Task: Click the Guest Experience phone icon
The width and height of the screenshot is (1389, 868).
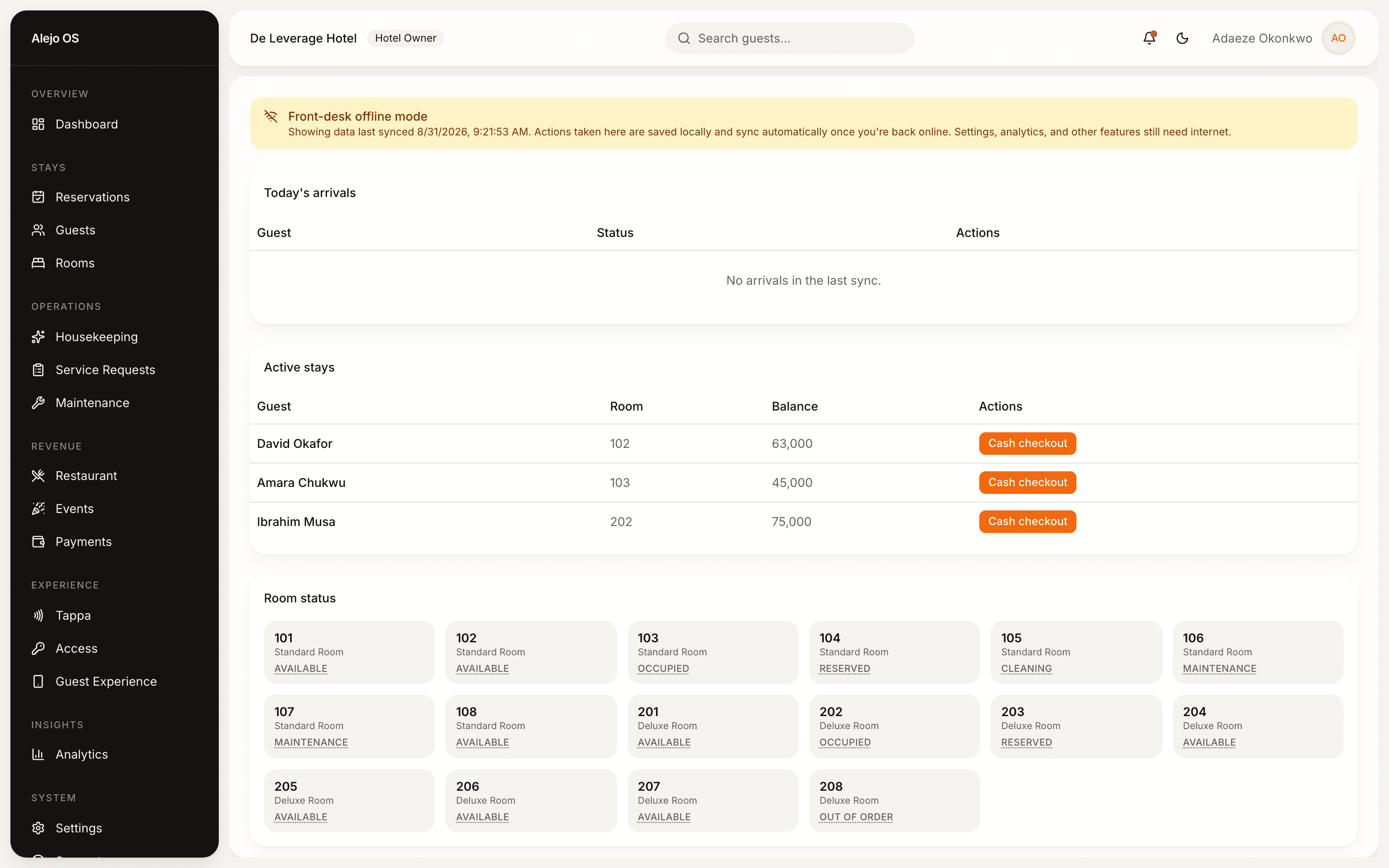Action: click(38, 681)
